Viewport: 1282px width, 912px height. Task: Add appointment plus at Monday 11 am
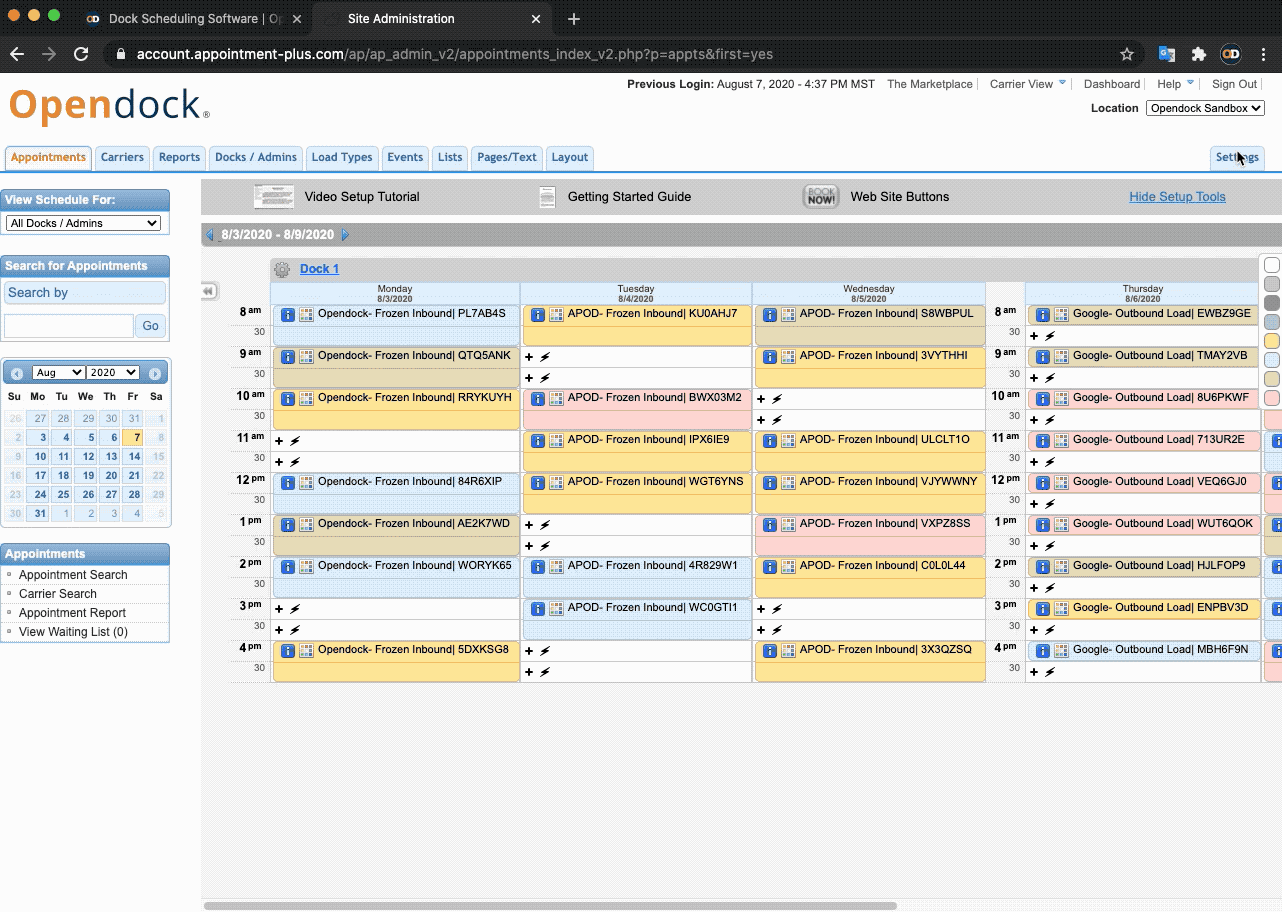click(x=279, y=440)
